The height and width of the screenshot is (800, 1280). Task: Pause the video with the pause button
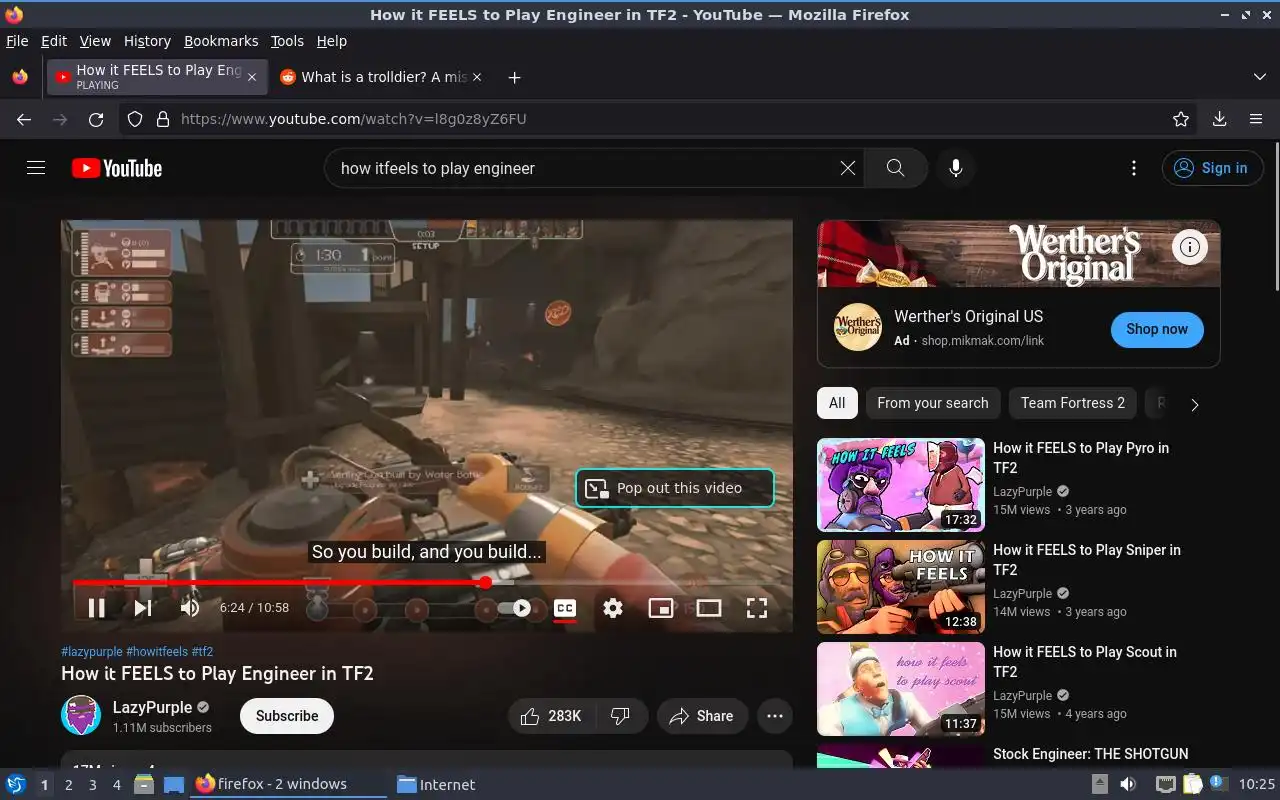pos(97,607)
